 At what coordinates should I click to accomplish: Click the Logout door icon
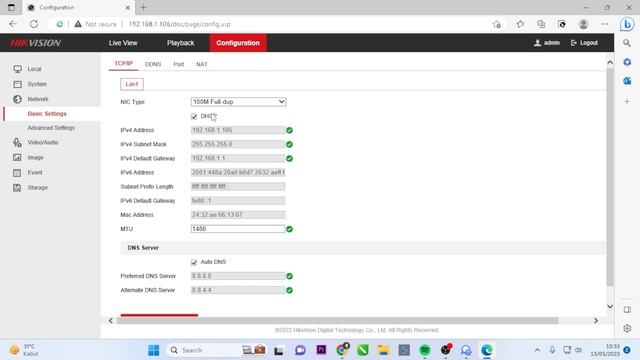coord(574,43)
